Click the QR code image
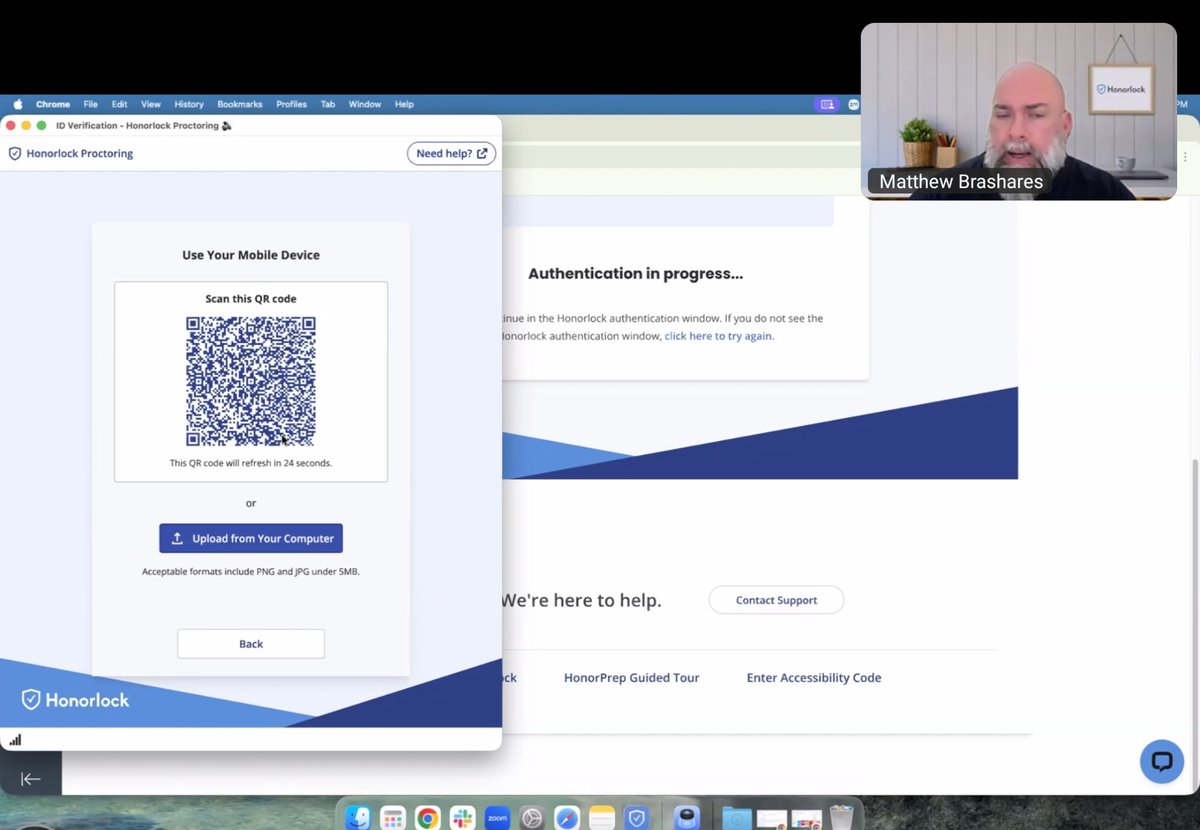 click(251, 381)
